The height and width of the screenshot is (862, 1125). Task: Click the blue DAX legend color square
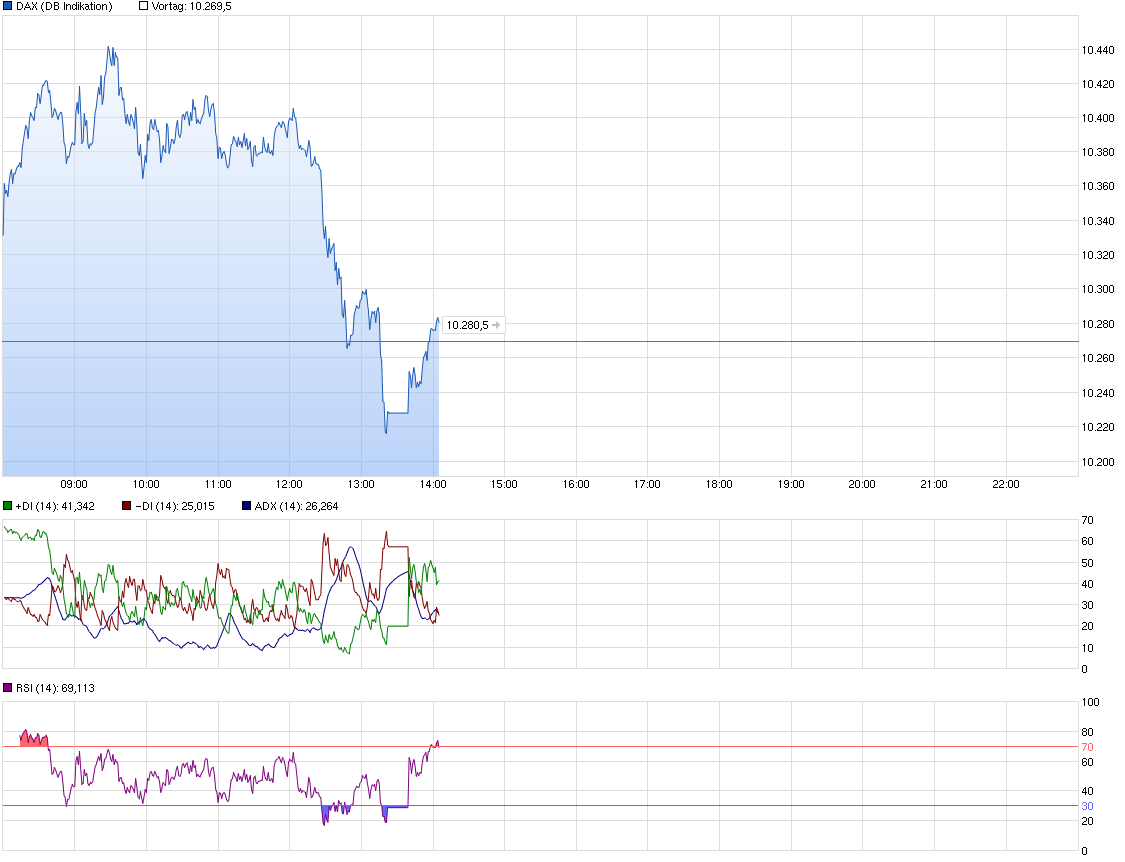[x=7, y=5]
